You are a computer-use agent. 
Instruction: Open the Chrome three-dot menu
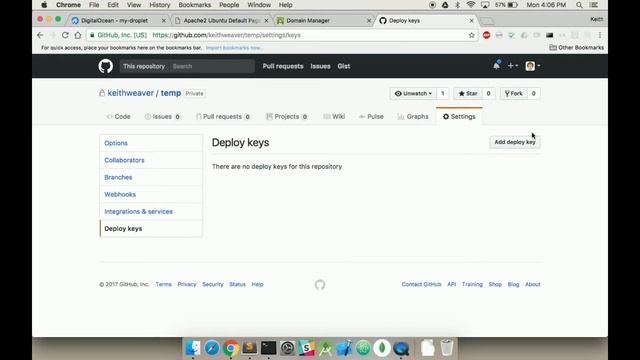[x=600, y=35]
